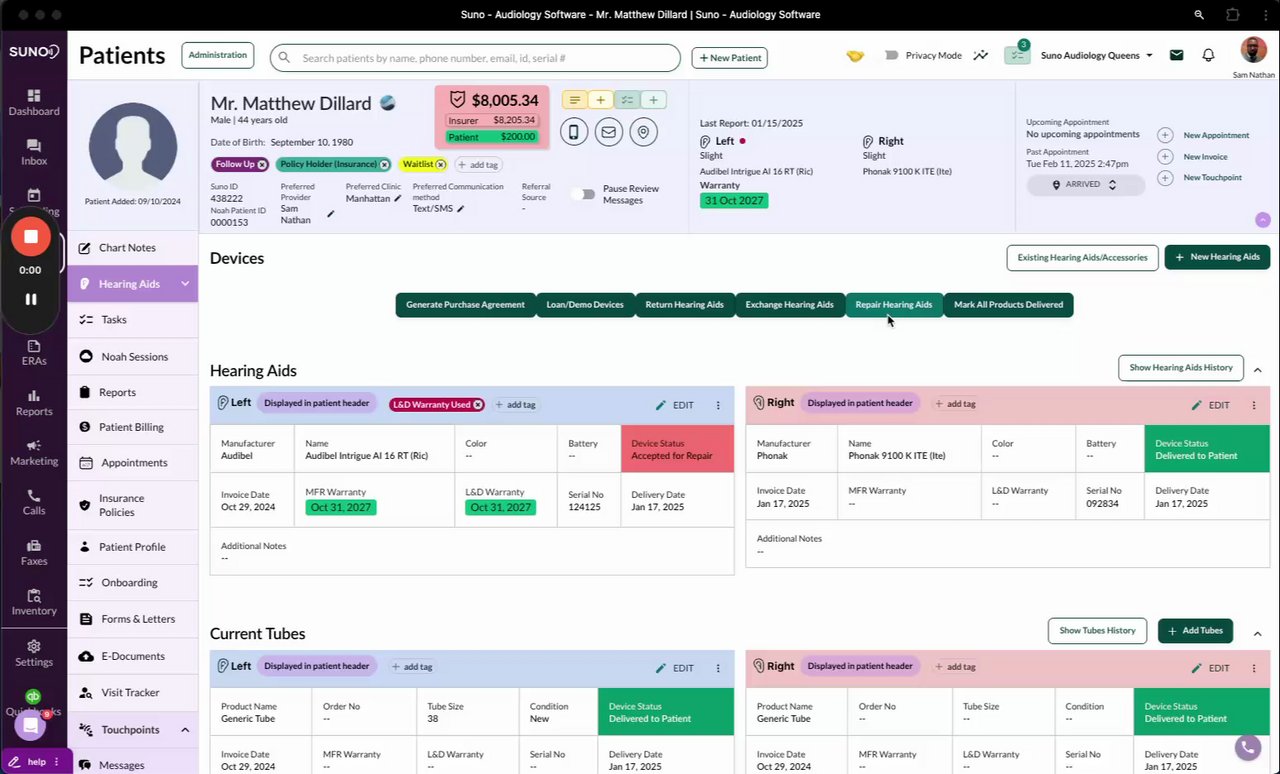Image resolution: width=1280 pixels, height=774 pixels.
Task: Remove the L&D Warranty Used tag
Action: [x=478, y=404]
